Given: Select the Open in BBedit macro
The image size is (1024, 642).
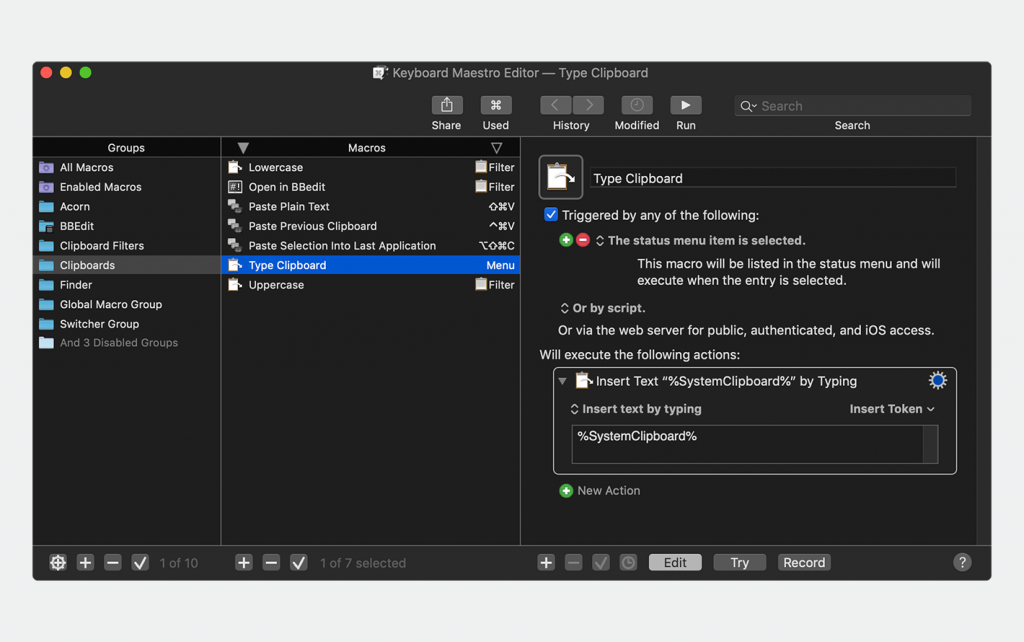Looking at the screenshot, I should click(x=371, y=187).
